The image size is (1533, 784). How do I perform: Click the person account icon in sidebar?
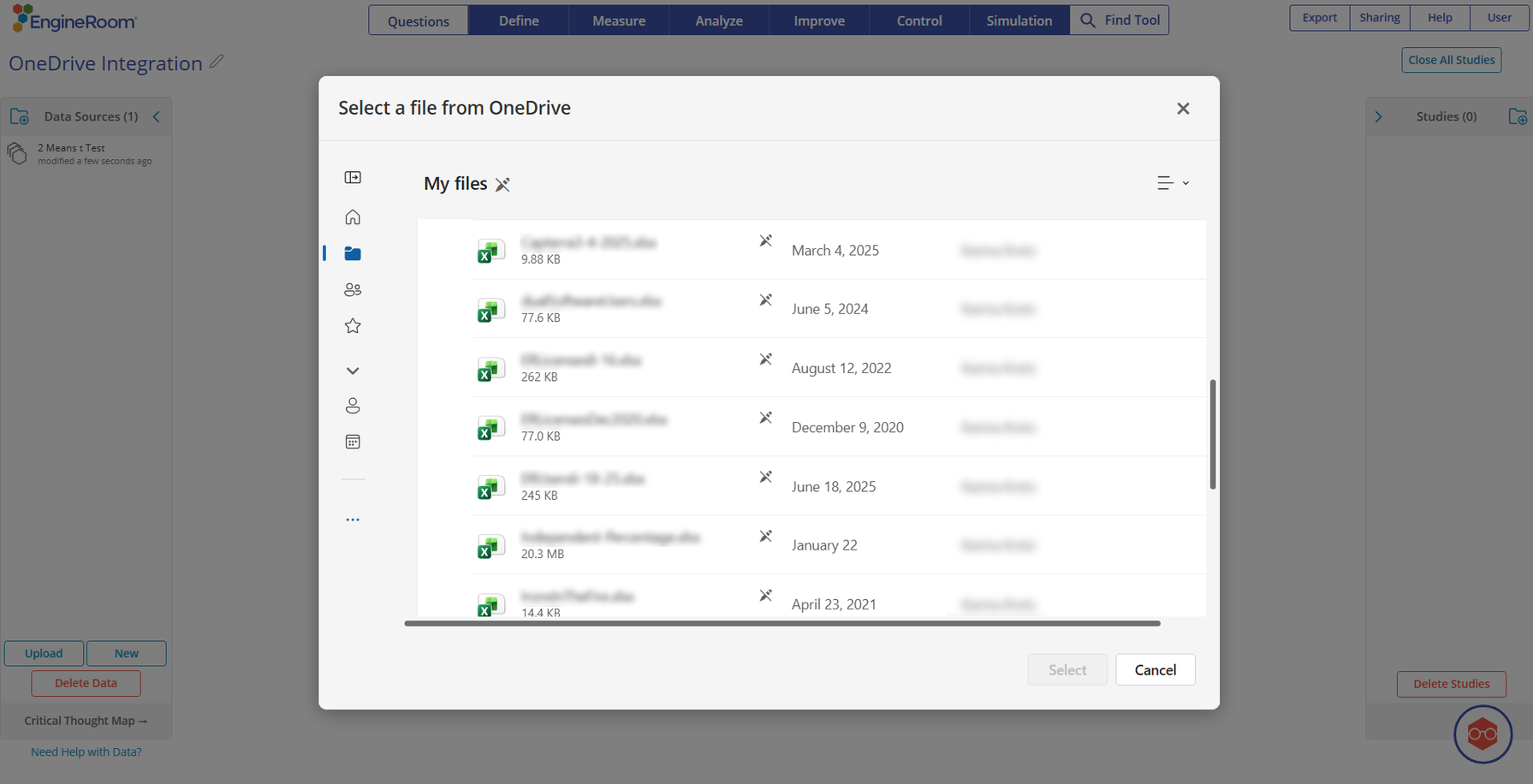[x=353, y=406]
